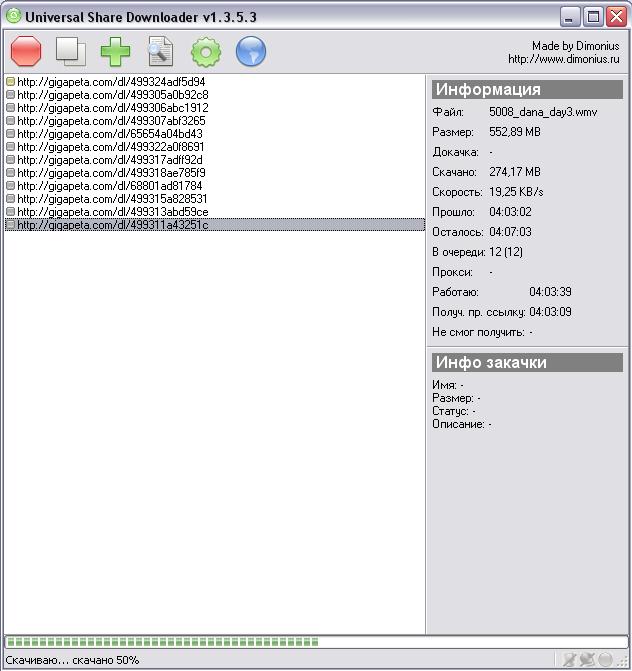Click the Работаю time 04:03:39
This screenshot has width=632, height=671.
[550, 292]
